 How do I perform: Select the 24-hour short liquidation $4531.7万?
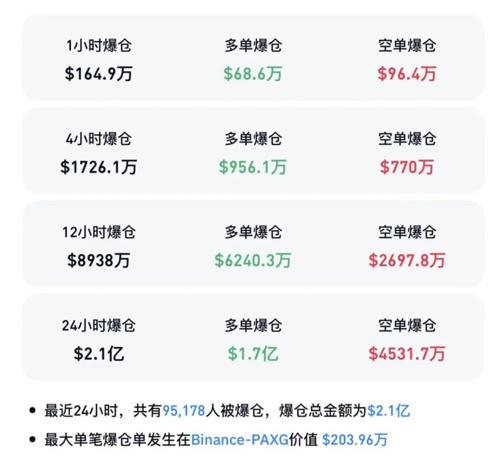[407, 354]
